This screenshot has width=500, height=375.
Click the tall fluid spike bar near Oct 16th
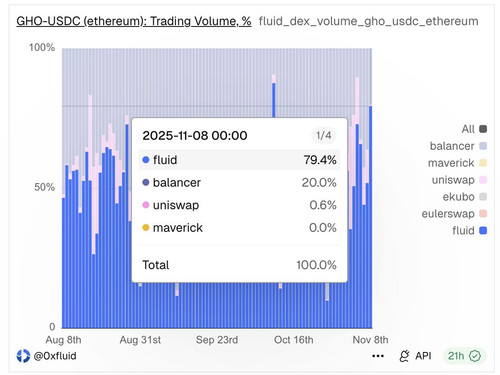[274, 100]
